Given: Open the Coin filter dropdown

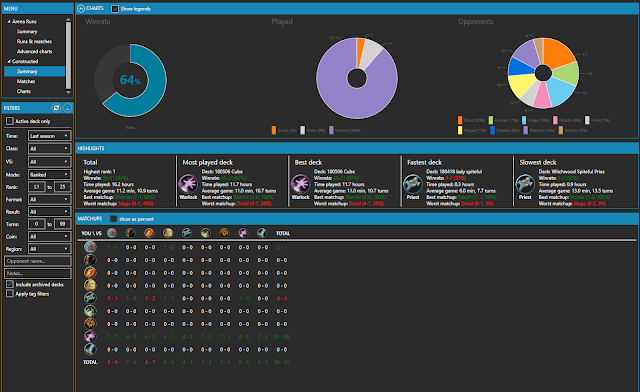Looking at the screenshot, I should pyautogui.click(x=49, y=236).
